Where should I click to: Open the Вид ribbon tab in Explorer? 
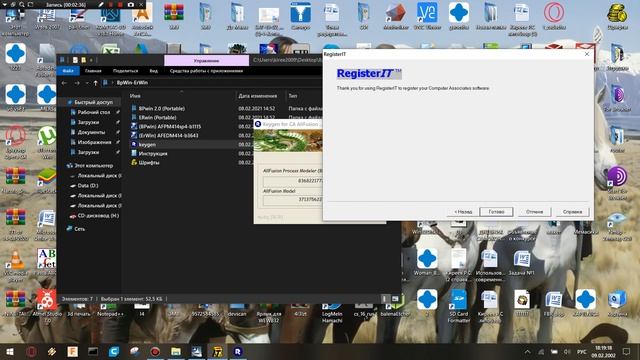click(x=153, y=71)
